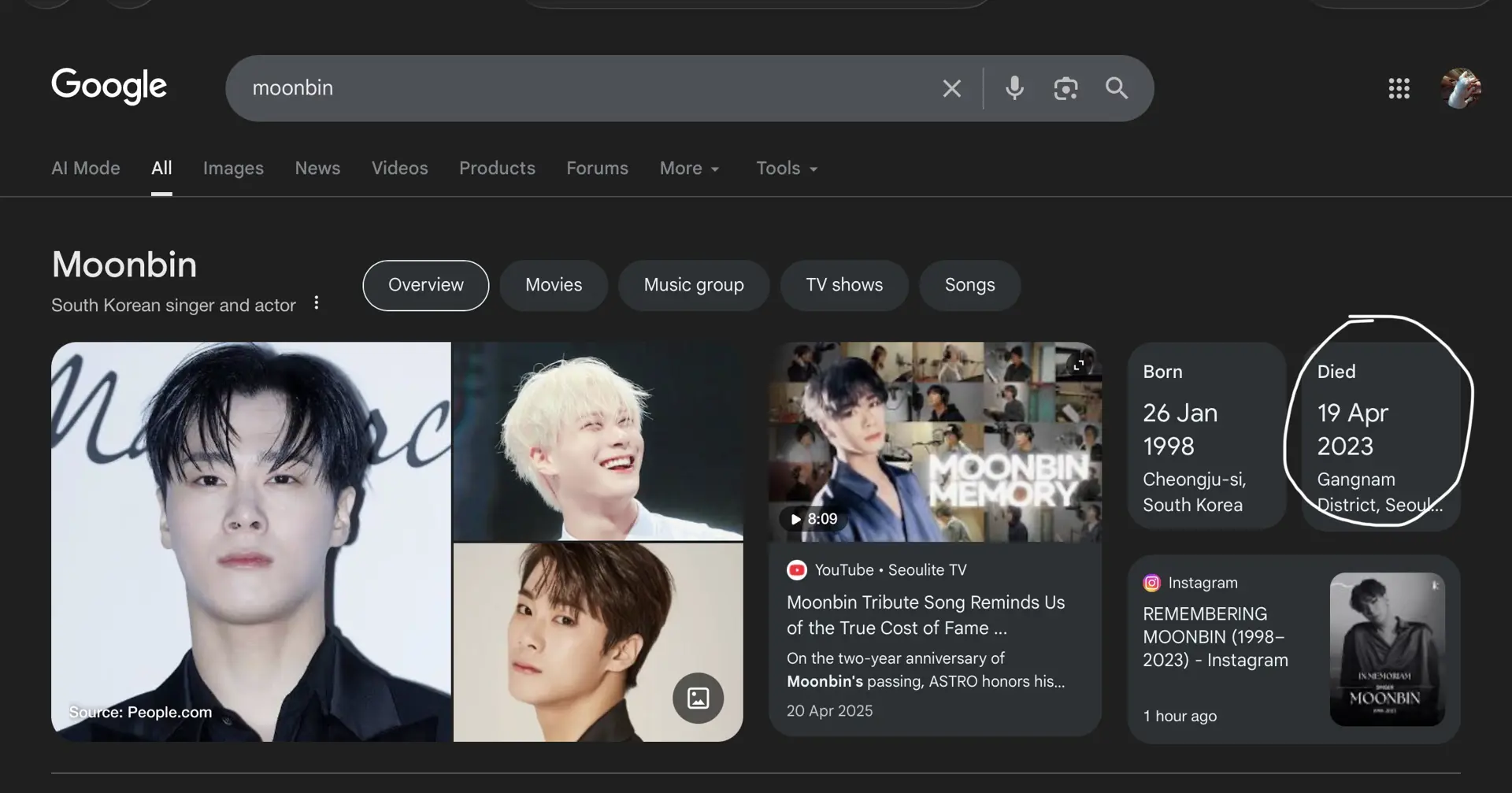Go to the Google logo homepage

coord(109,86)
